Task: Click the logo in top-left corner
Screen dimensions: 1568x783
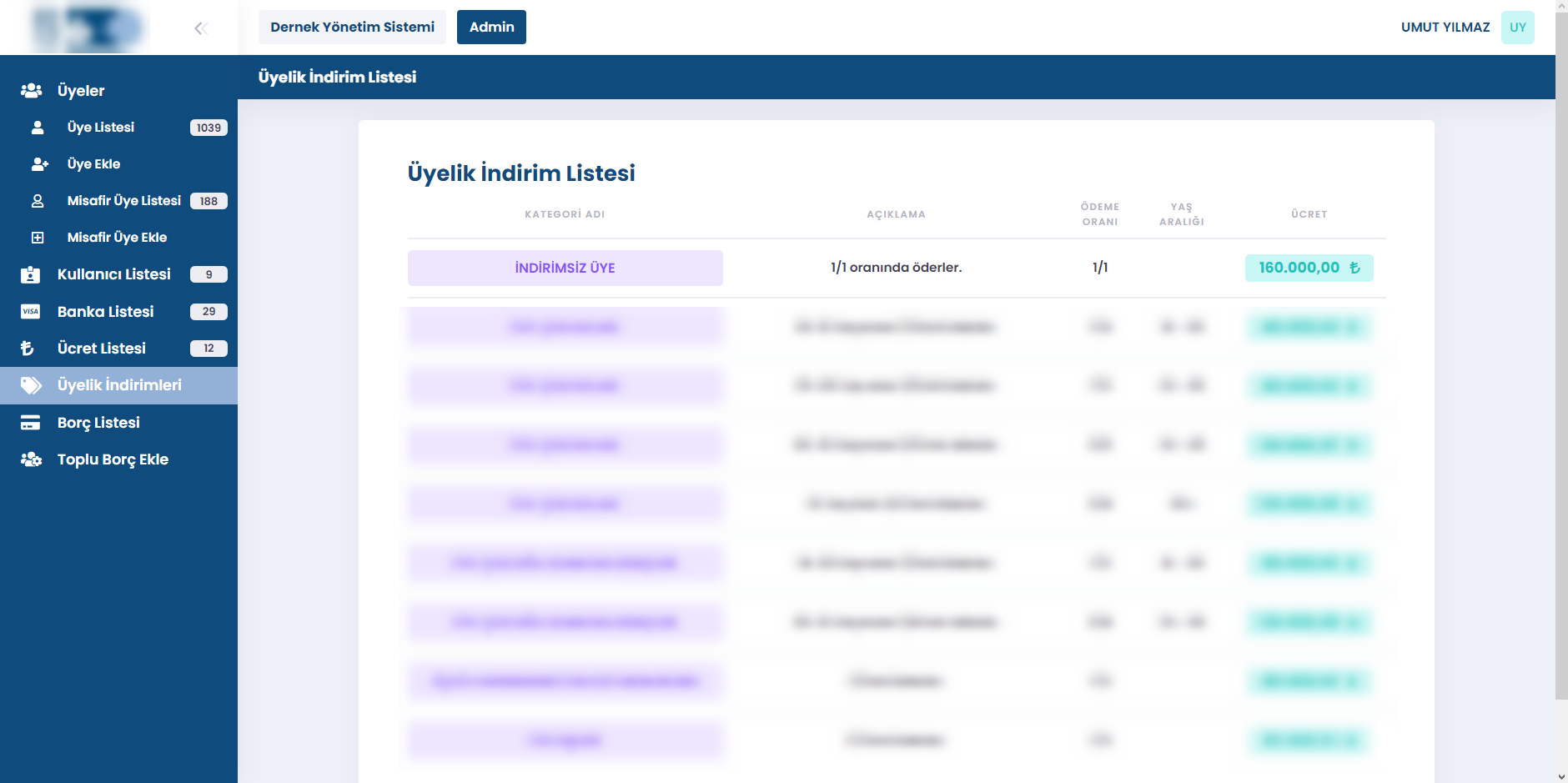Action: (x=88, y=28)
